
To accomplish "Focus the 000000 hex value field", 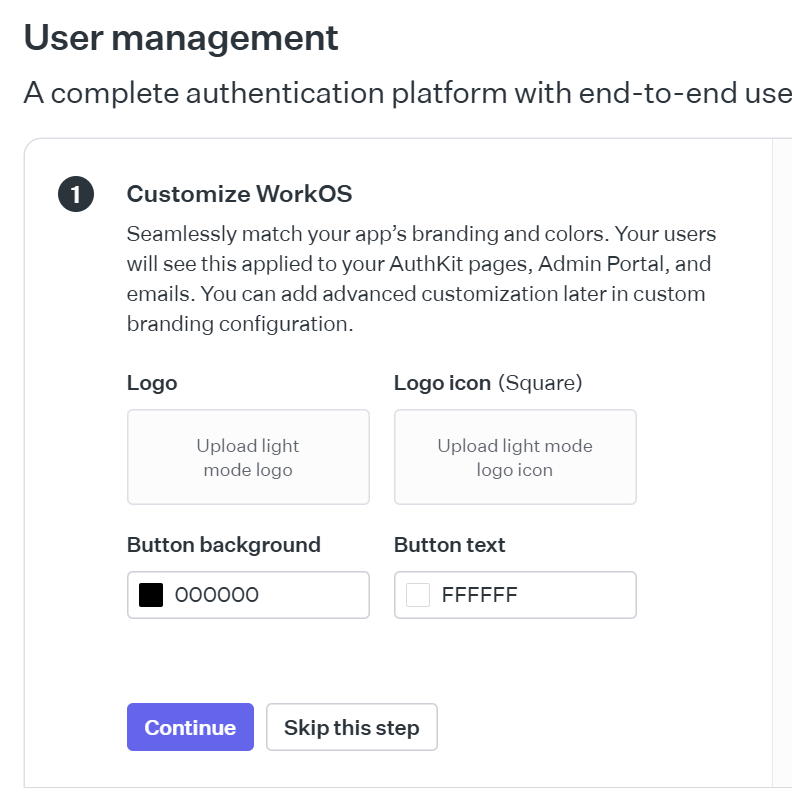I will pos(248,595).
